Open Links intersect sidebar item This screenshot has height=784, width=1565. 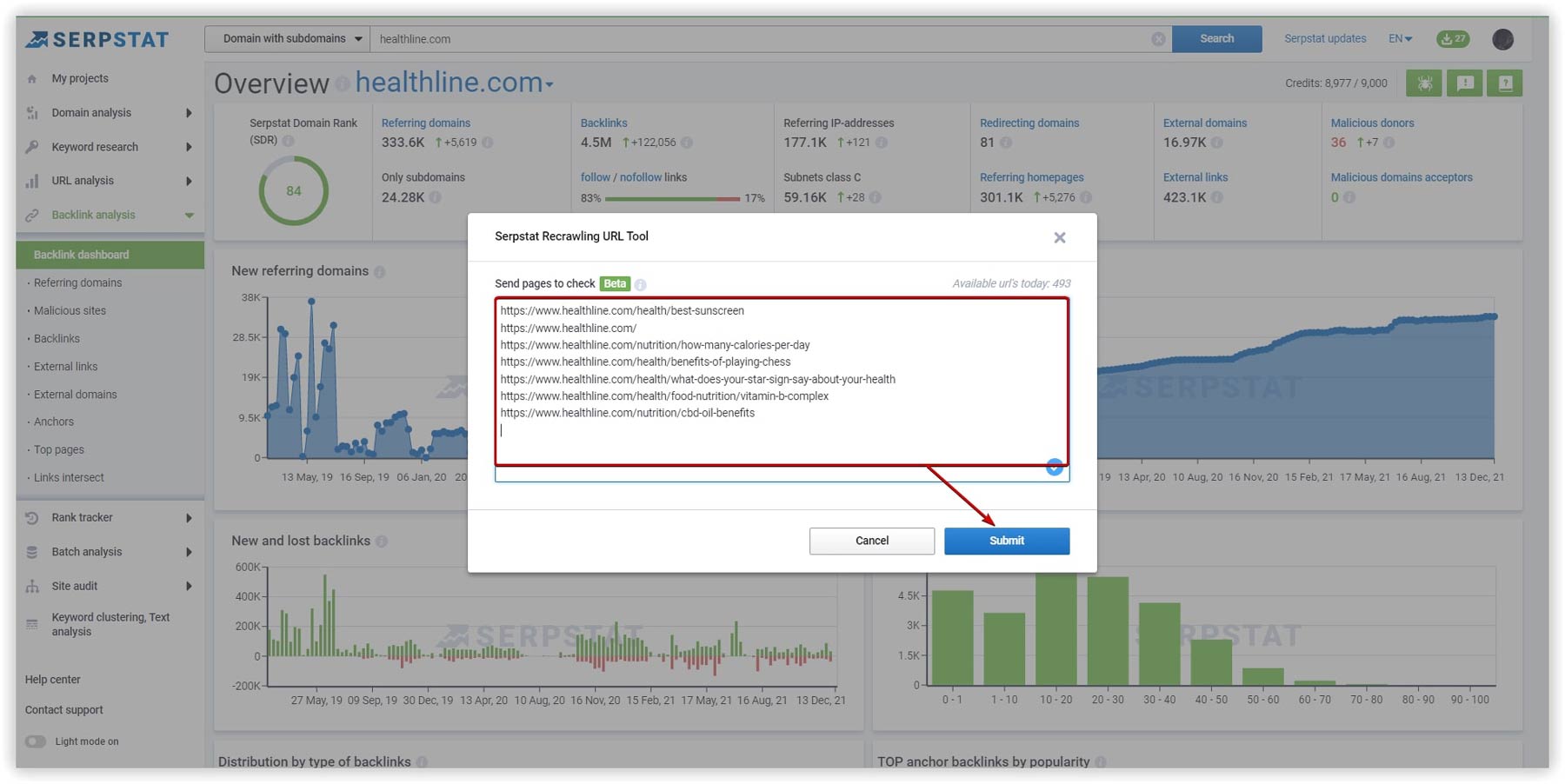69,478
